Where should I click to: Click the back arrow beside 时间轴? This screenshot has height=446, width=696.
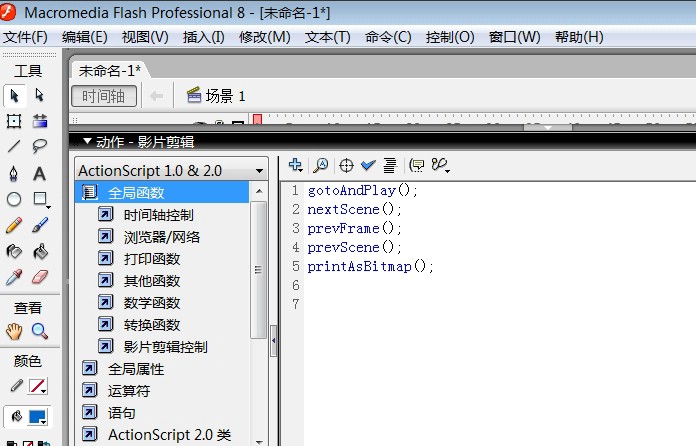[157, 96]
